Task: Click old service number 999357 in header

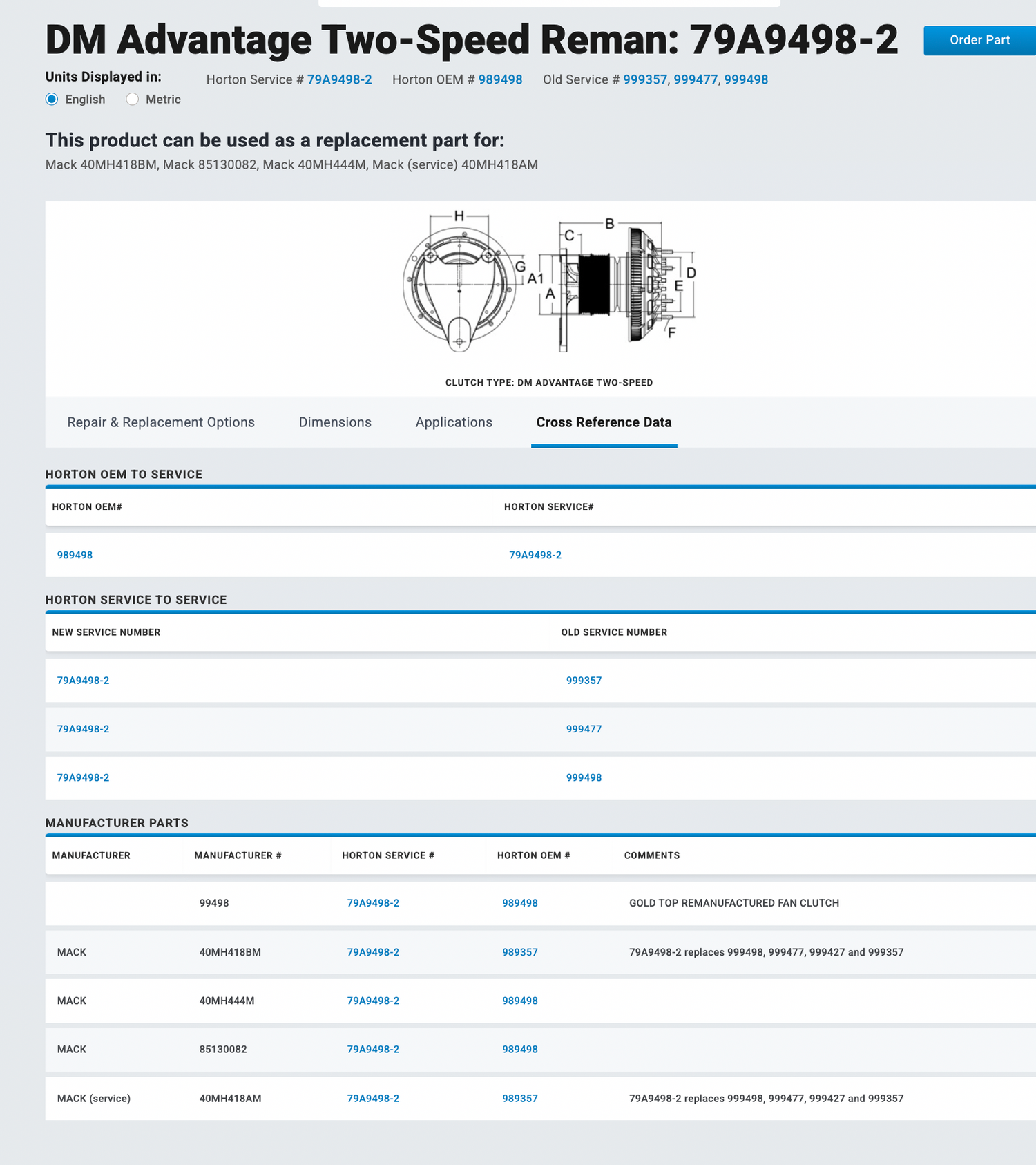Action: pyautogui.click(x=645, y=79)
